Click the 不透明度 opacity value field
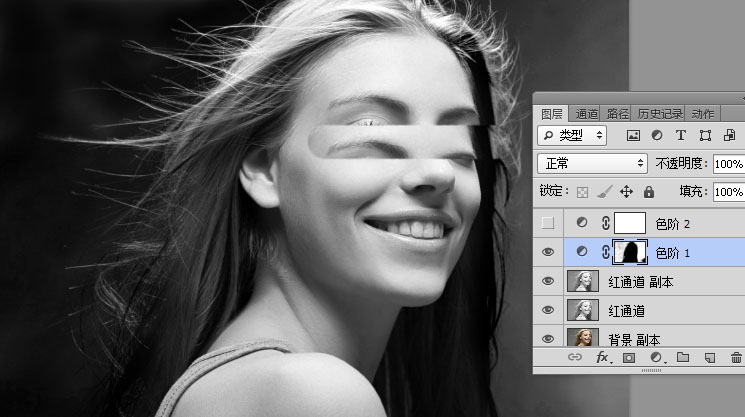Screen dimensions: 745x417 [x=727, y=163]
